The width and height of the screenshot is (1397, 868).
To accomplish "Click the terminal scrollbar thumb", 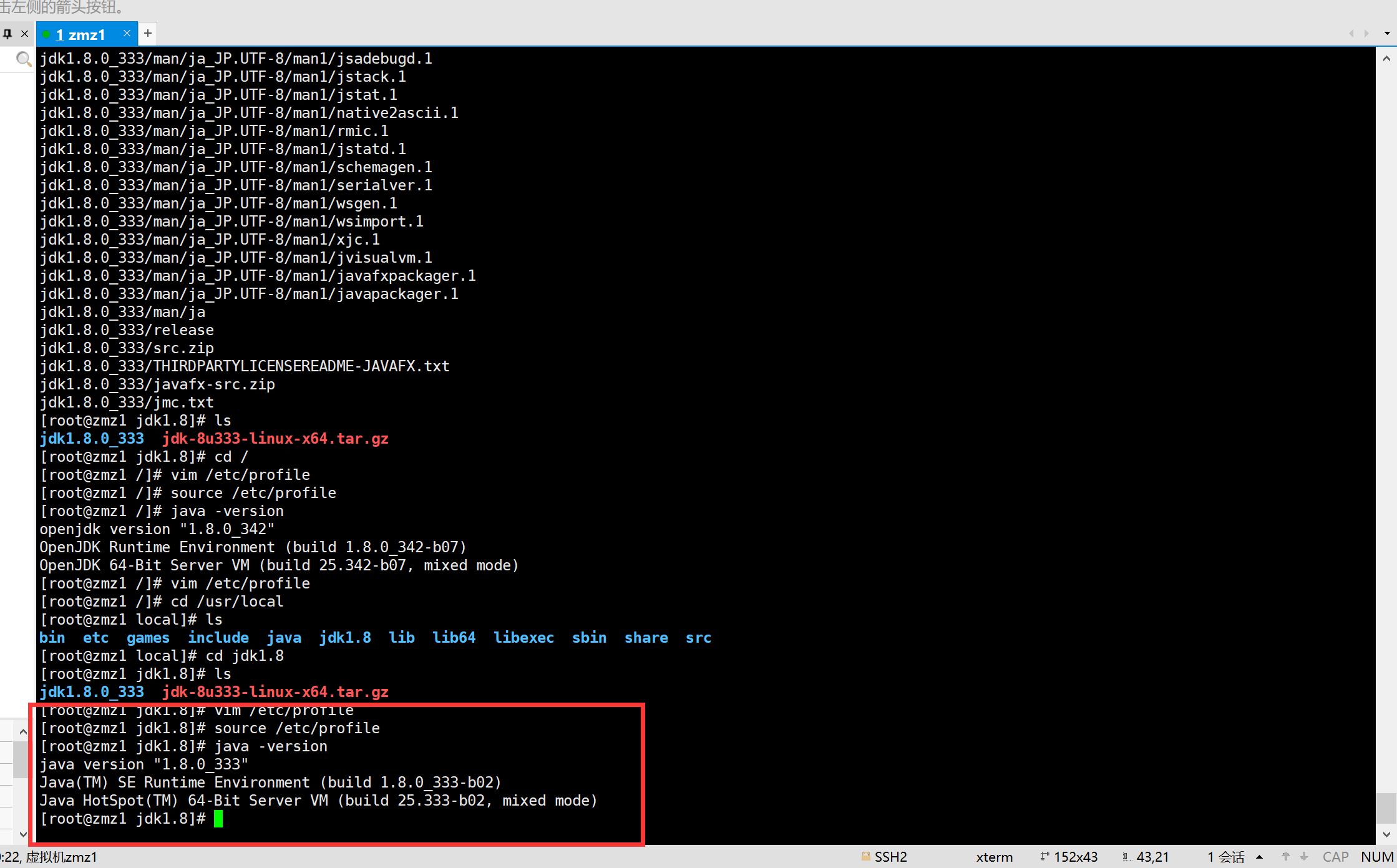I will coord(1386,808).
